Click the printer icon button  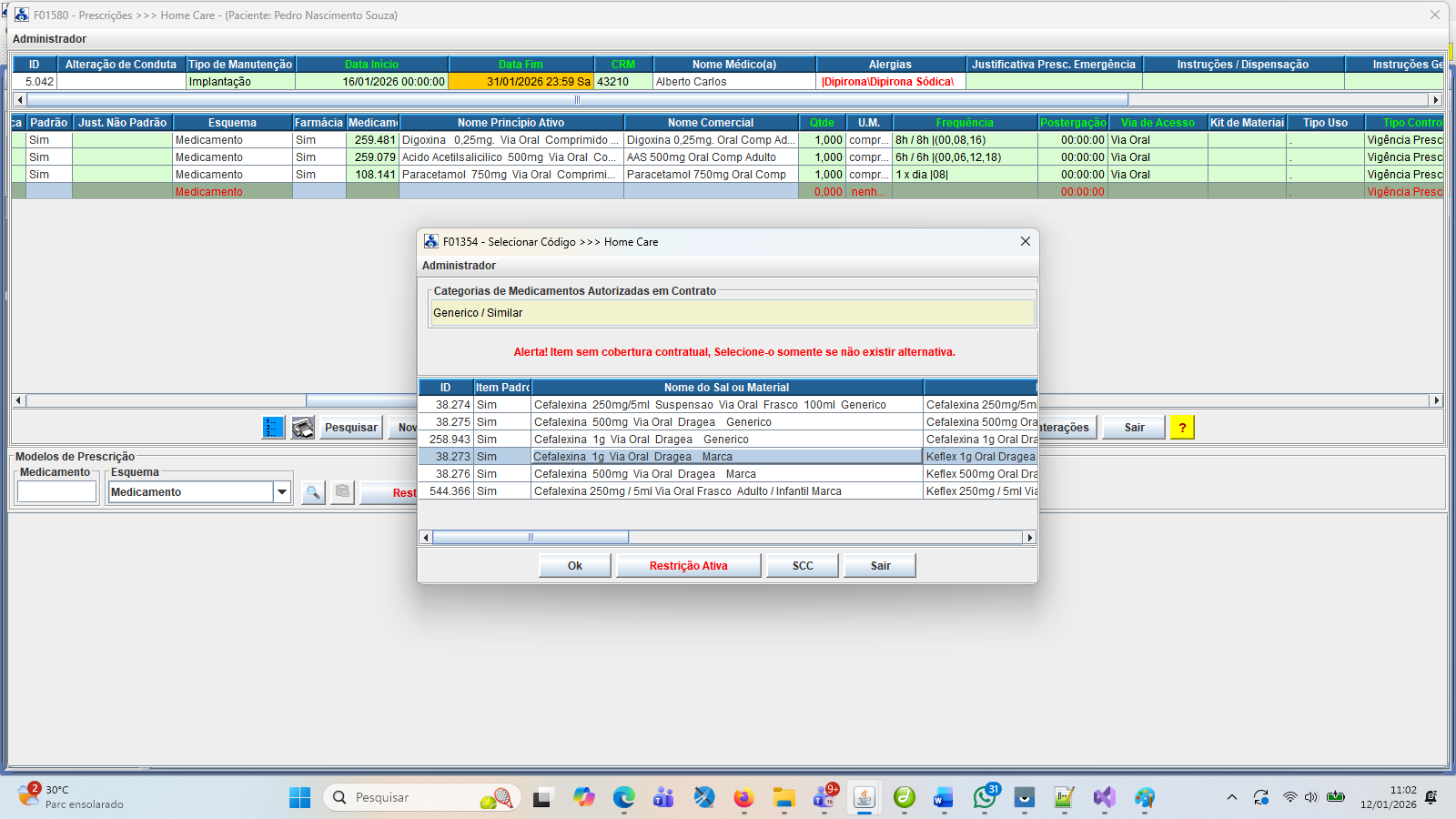303,428
